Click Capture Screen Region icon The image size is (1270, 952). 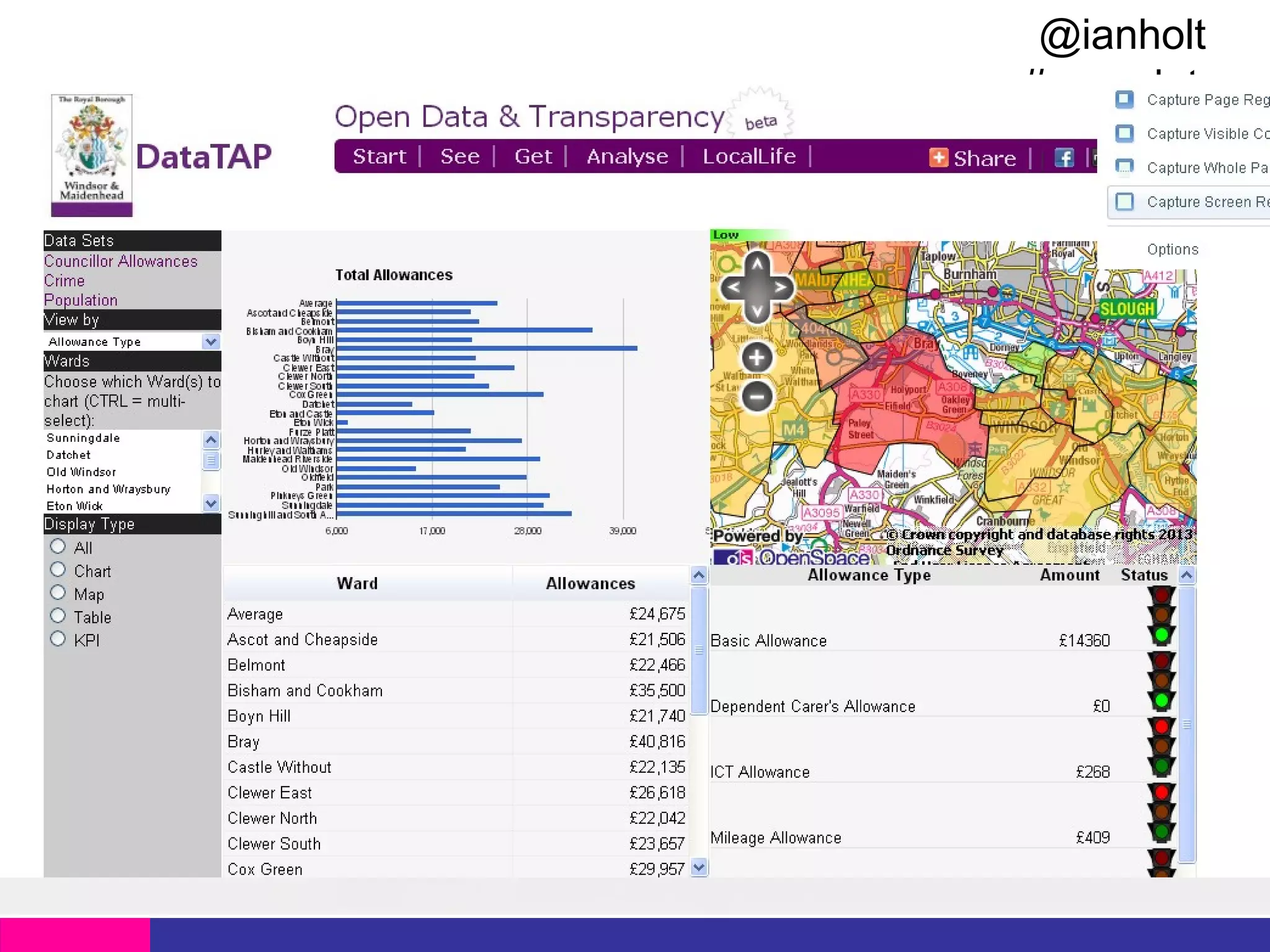pos(1124,201)
